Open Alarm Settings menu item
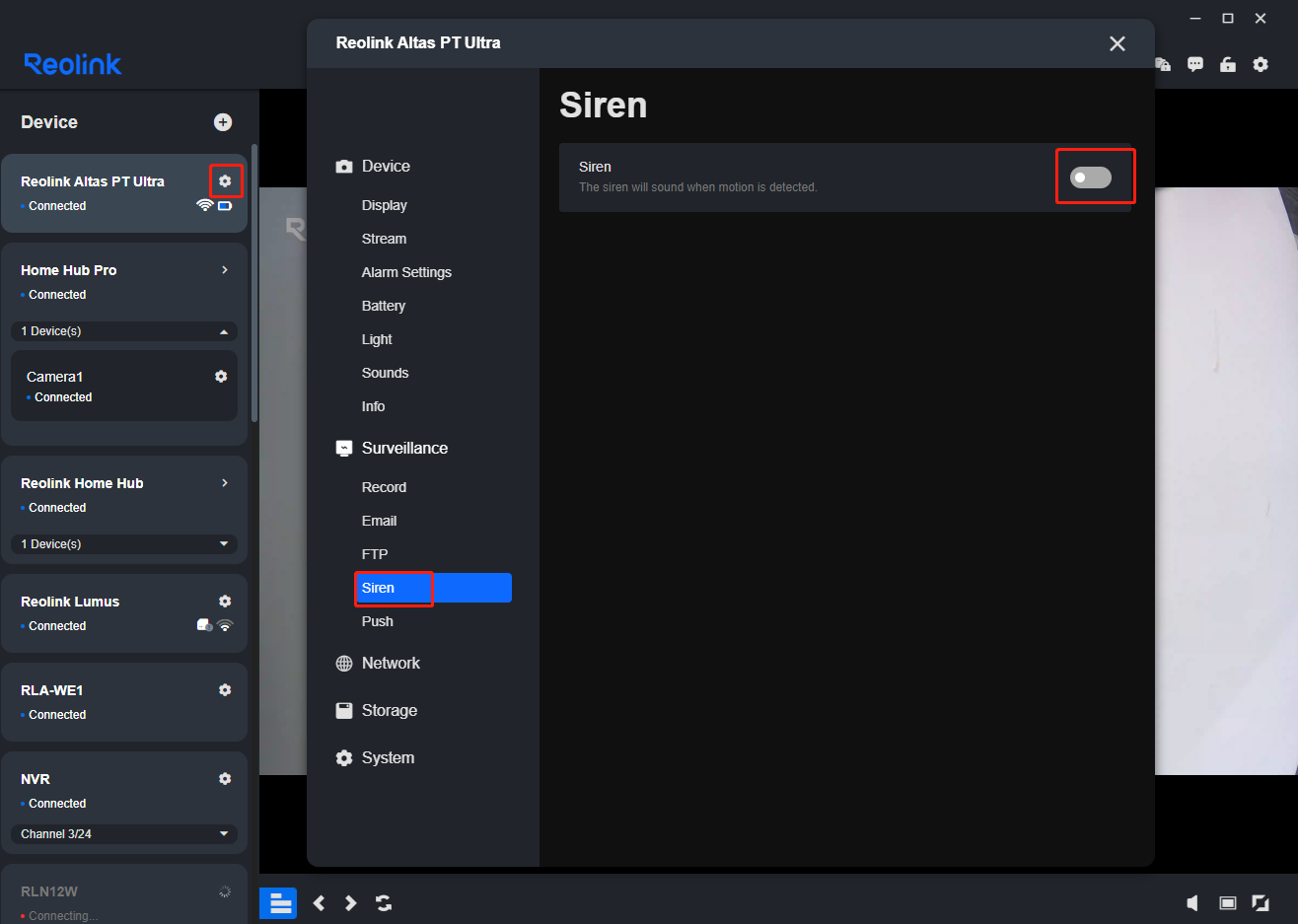1298x924 pixels. [x=406, y=272]
